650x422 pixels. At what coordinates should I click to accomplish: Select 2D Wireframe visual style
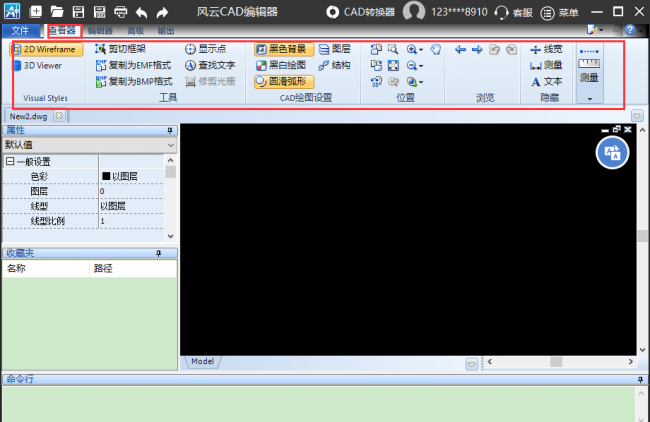(46, 49)
